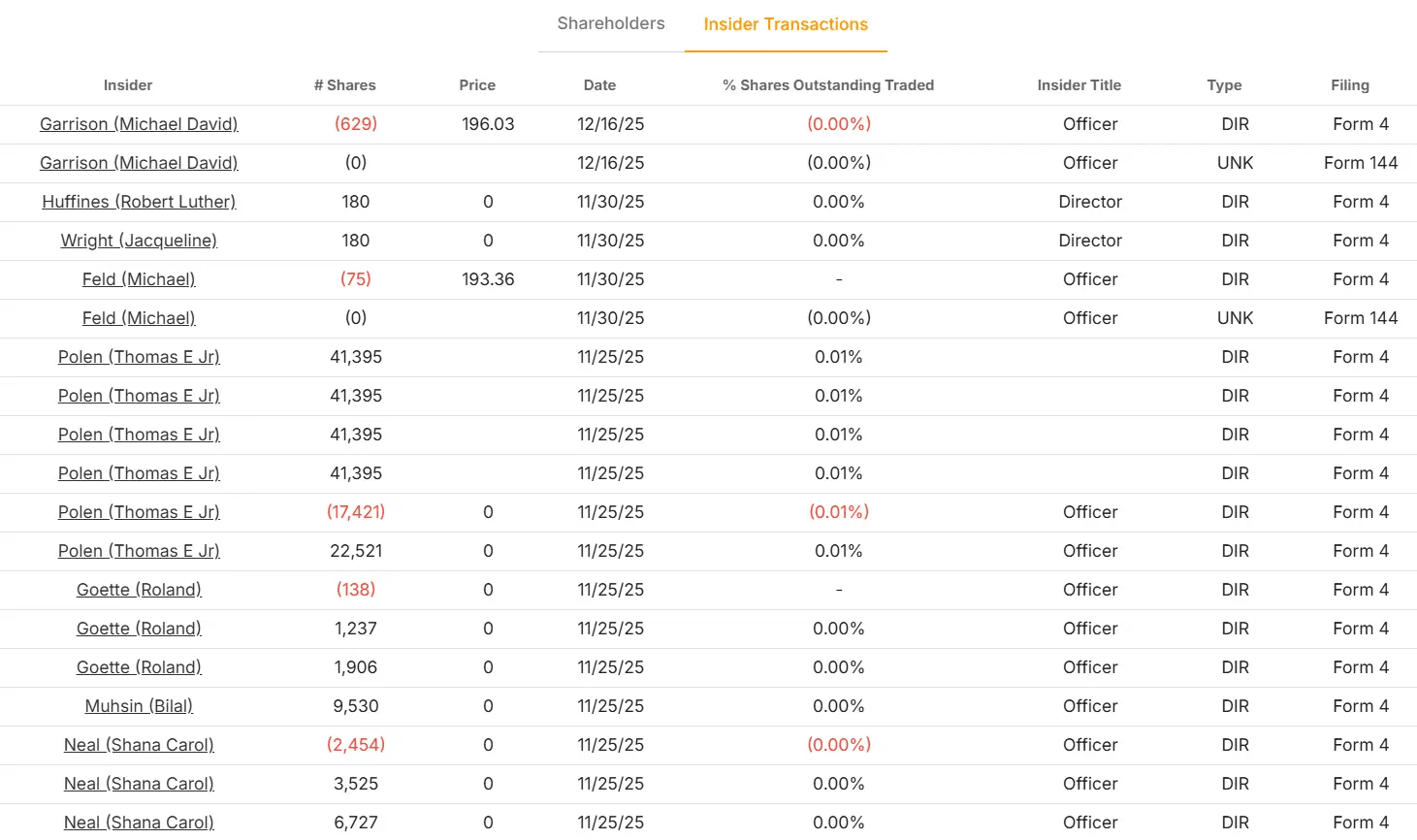
Task: Click the # Shares column header
Action: (344, 85)
